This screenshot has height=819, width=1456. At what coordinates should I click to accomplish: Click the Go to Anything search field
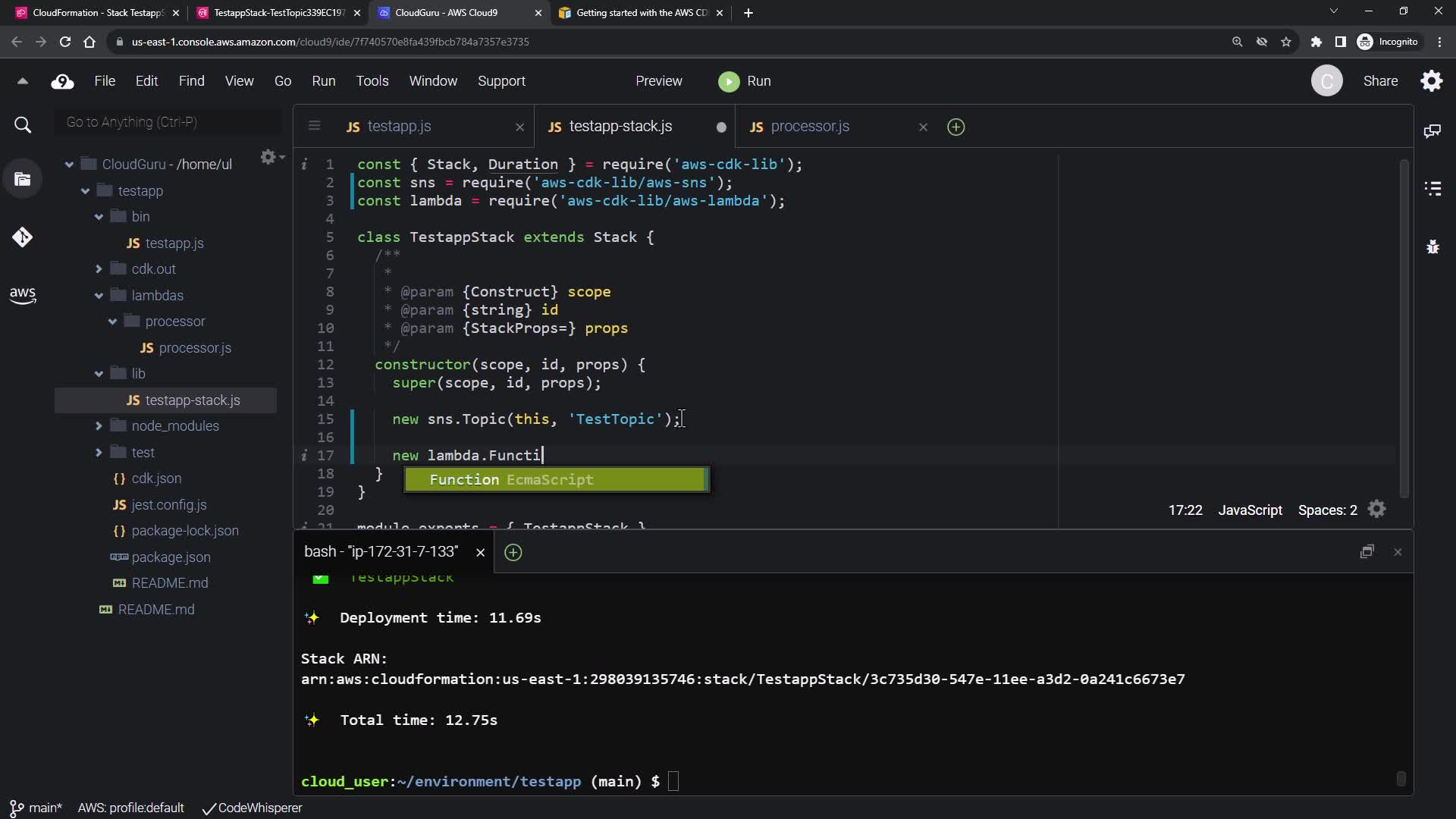[167, 122]
